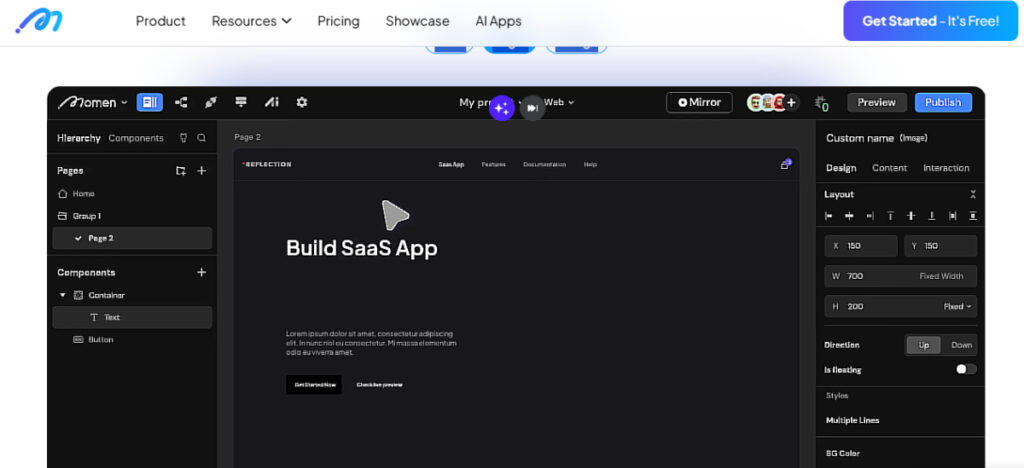
Task: Click the purple AI sparkle button
Action: [502, 108]
